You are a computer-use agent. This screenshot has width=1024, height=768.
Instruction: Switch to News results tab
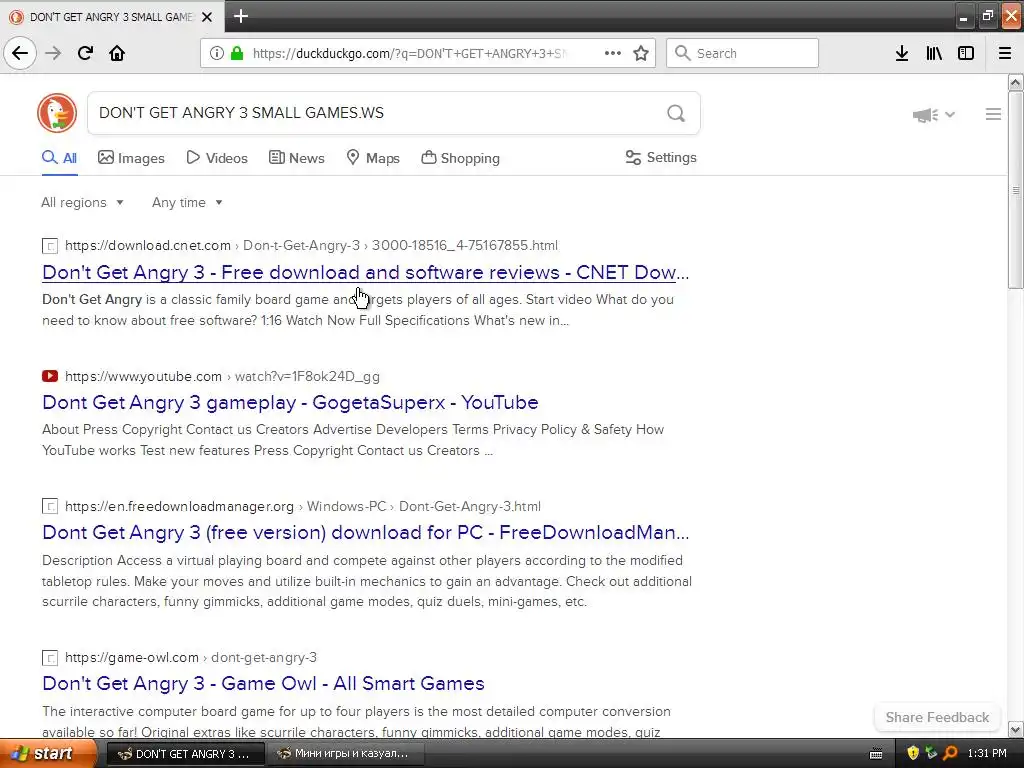296,158
